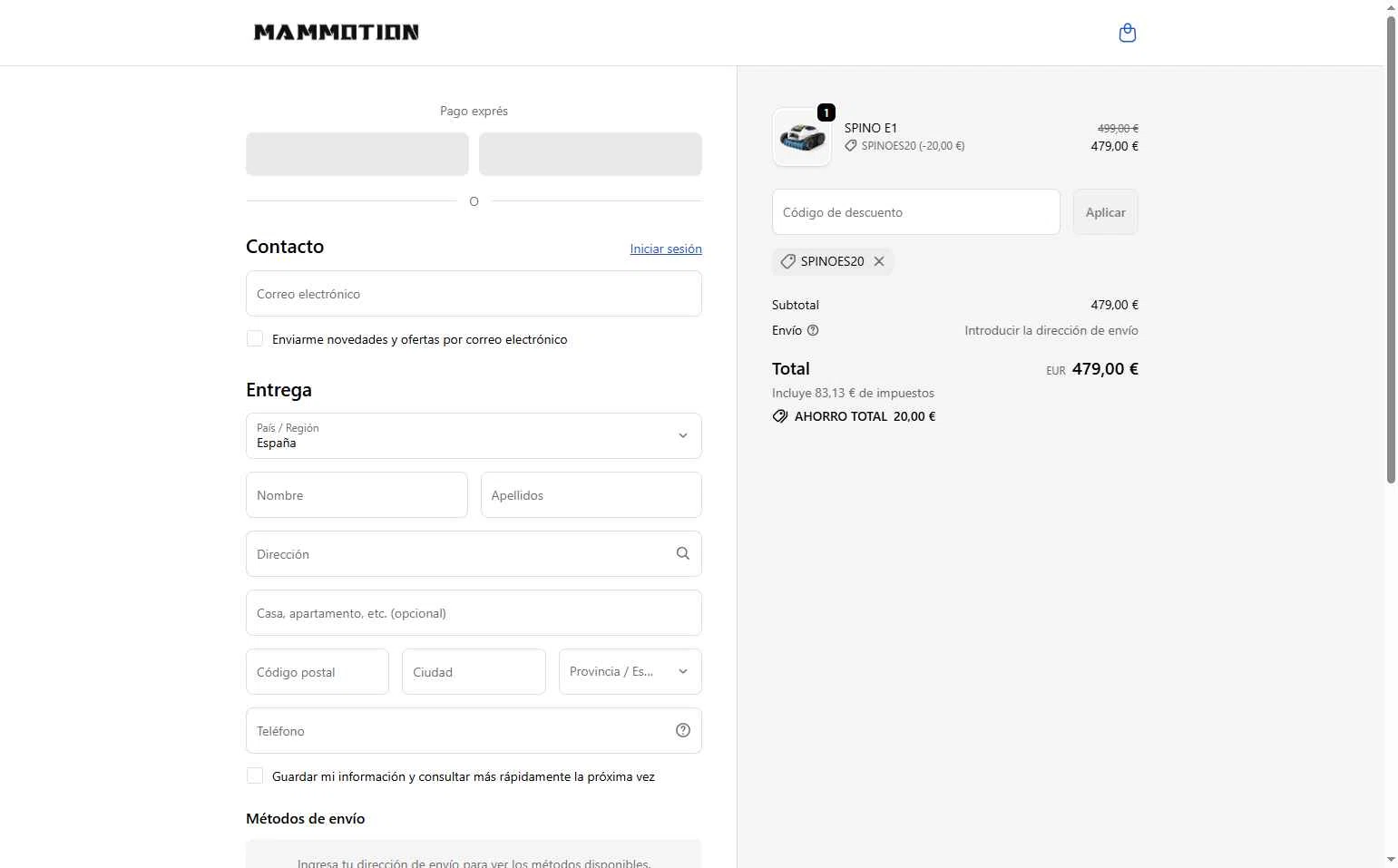Viewport: 1398px width, 868px height.
Task: Remove the SPINOES20 discount code
Action: (879, 261)
